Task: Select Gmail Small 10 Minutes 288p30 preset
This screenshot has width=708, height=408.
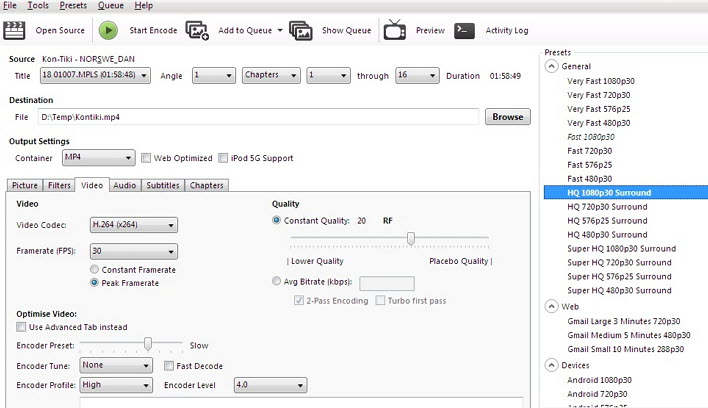Action: (625, 349)
